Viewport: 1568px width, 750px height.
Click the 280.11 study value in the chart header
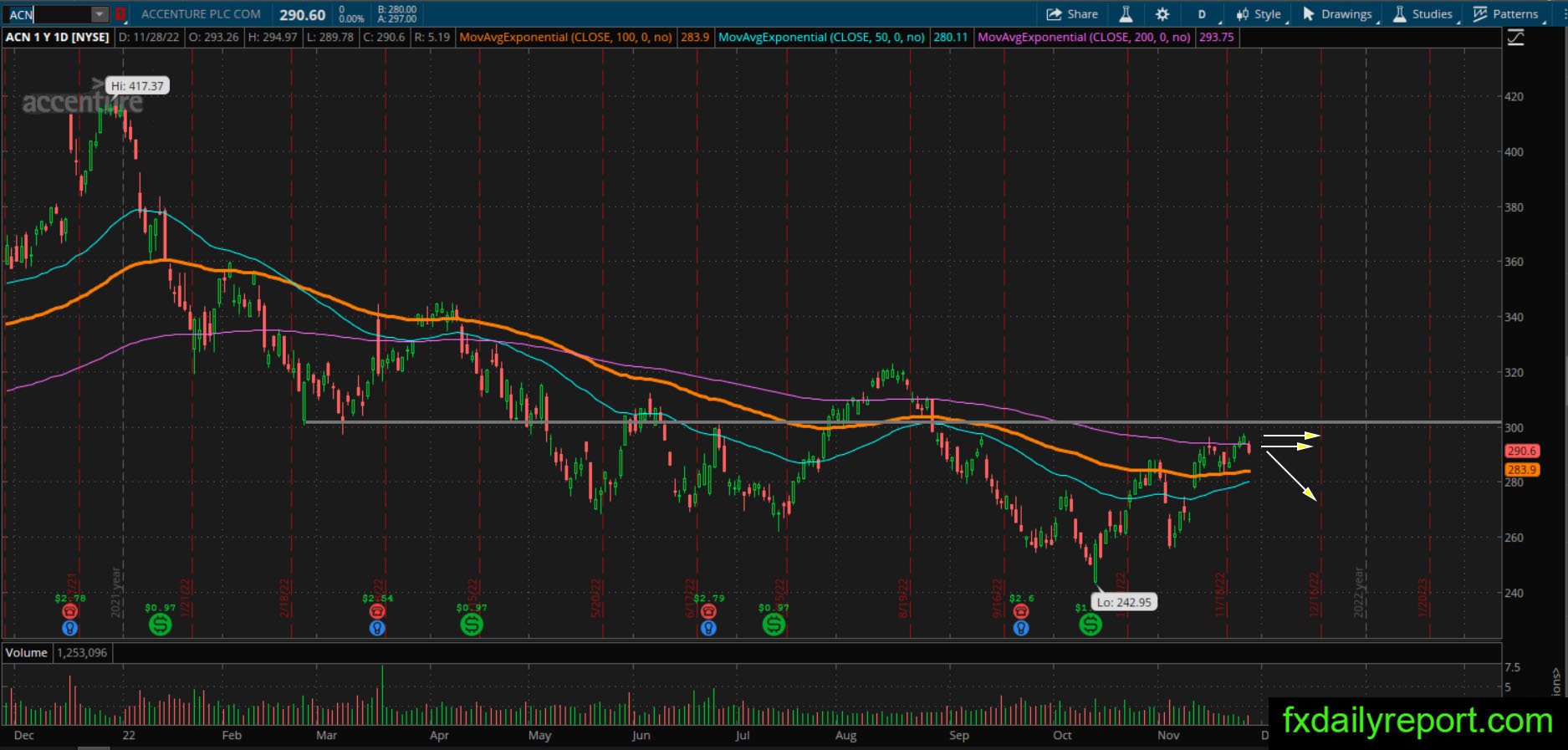950,38
